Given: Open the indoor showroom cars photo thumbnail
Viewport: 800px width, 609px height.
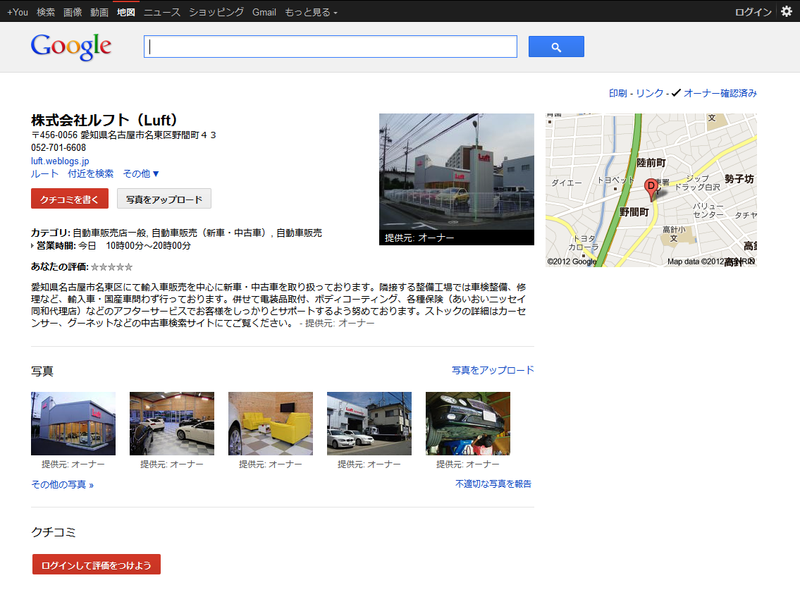Looking at the screenshot, I should [x=172, y=423].
